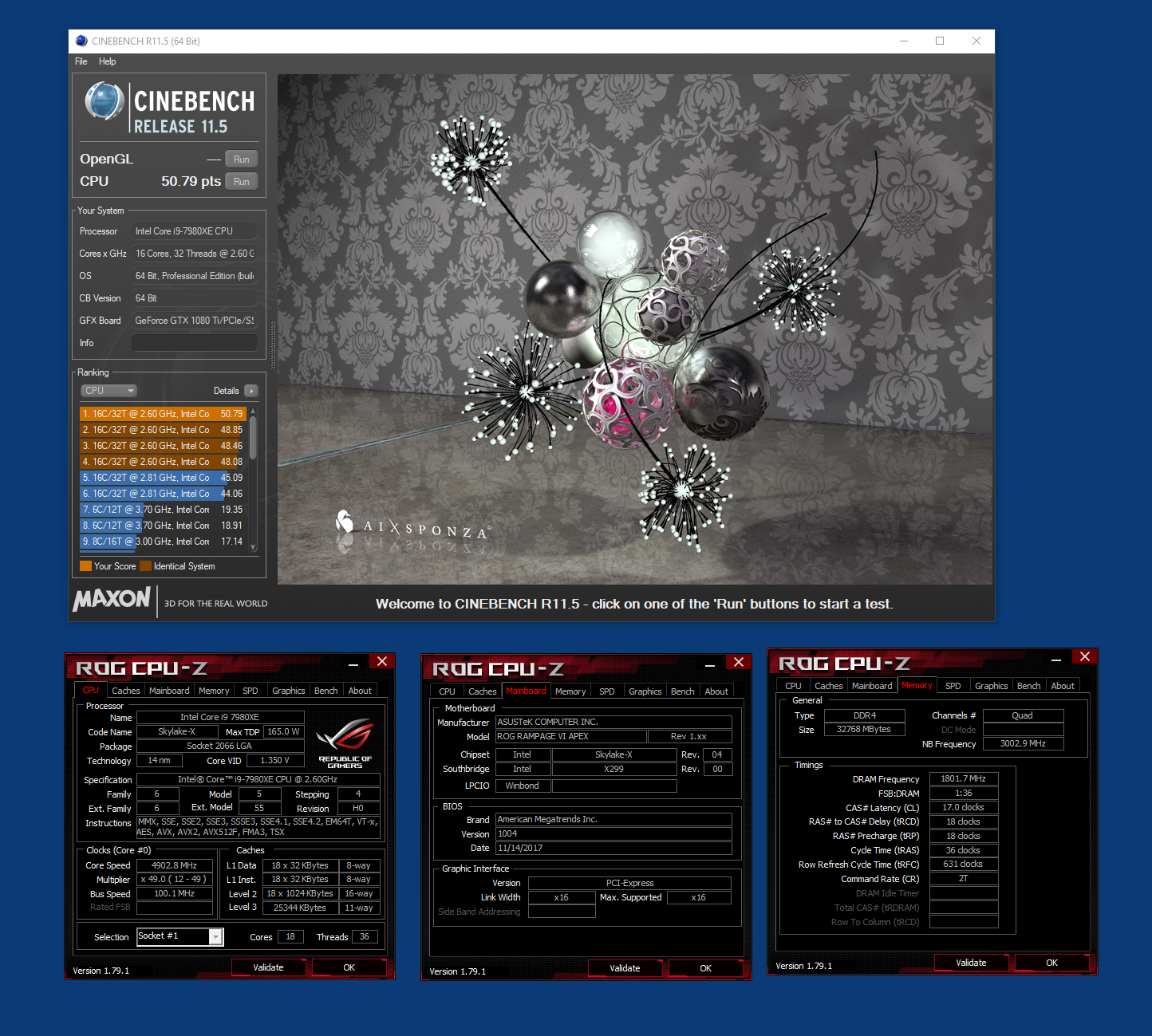Click the motherboard model 'ROG RAMPAGE VI APEX'
Screen dimensions: 1152x1036
click(x=570, y=736)
